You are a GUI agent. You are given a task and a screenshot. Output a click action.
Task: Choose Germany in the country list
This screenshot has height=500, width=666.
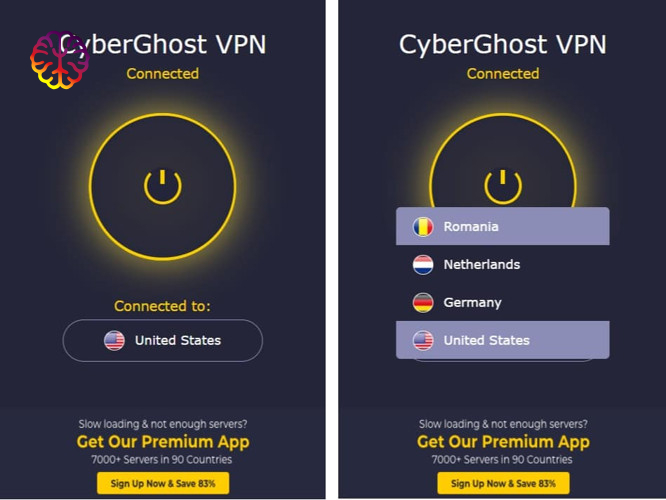tap(502, 302)
